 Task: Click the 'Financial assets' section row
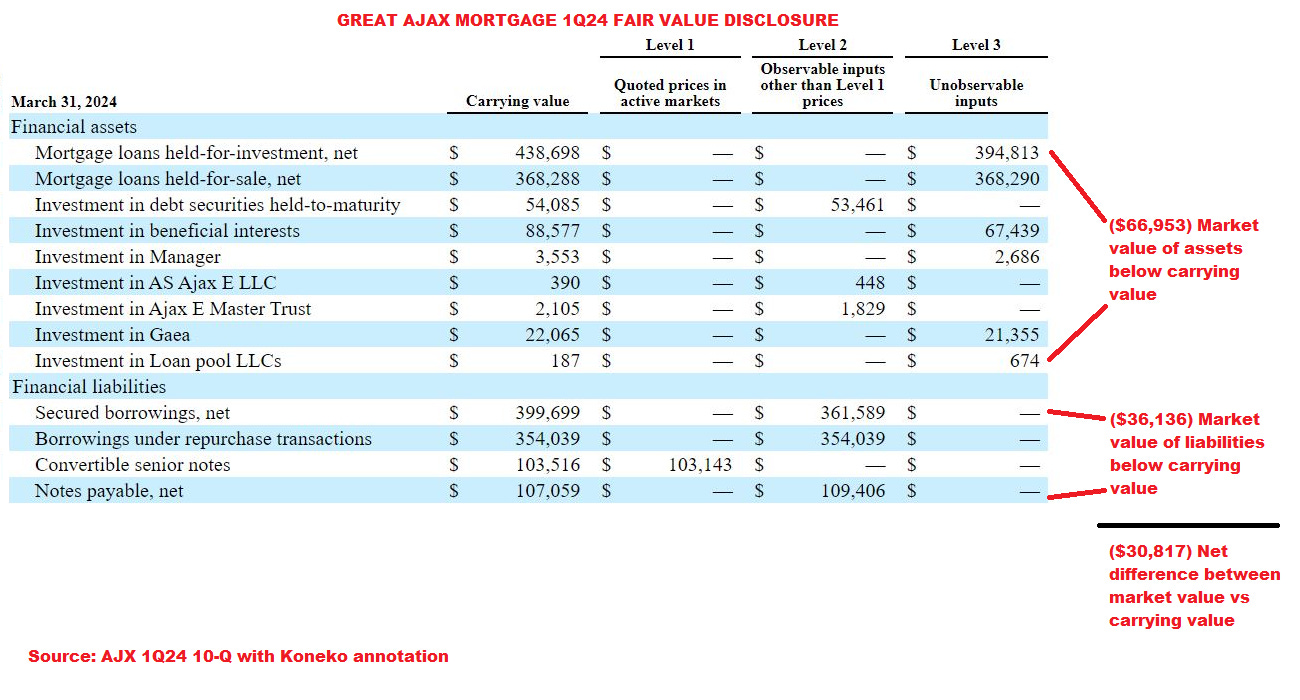pyautogui.click(x=528, y=127)
